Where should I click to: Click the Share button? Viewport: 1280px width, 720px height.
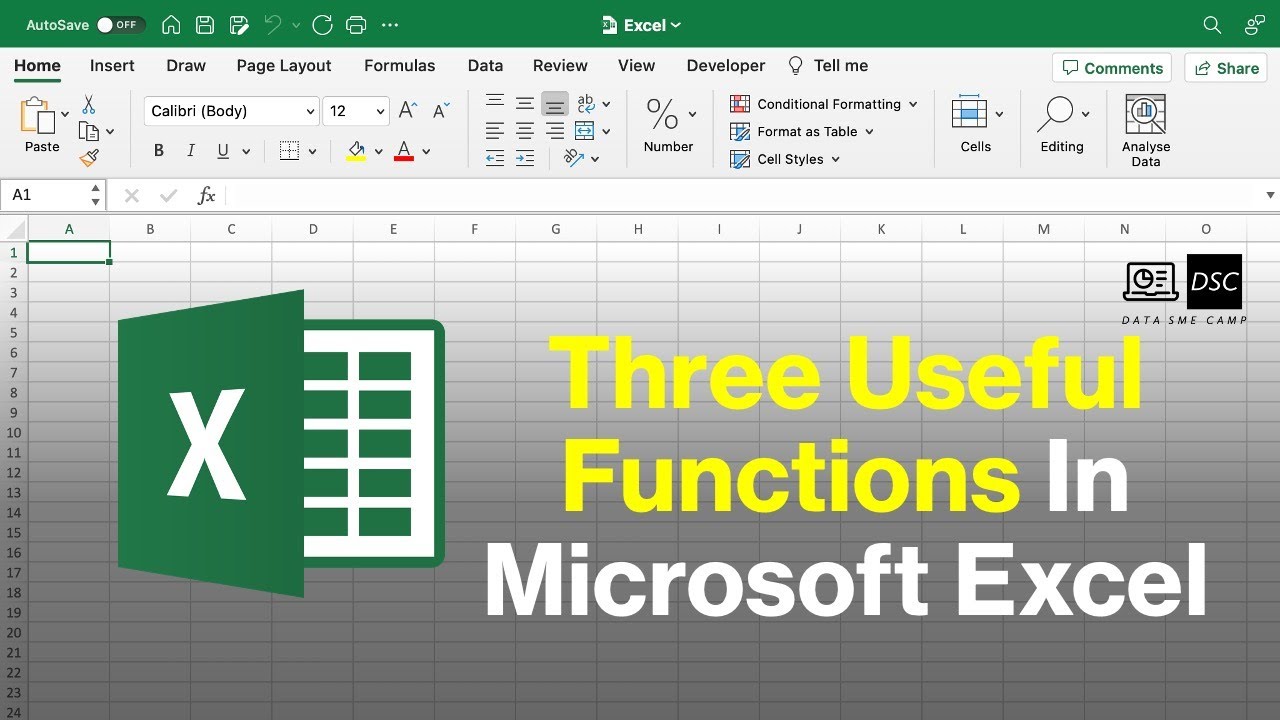[x=1226, y=68]
